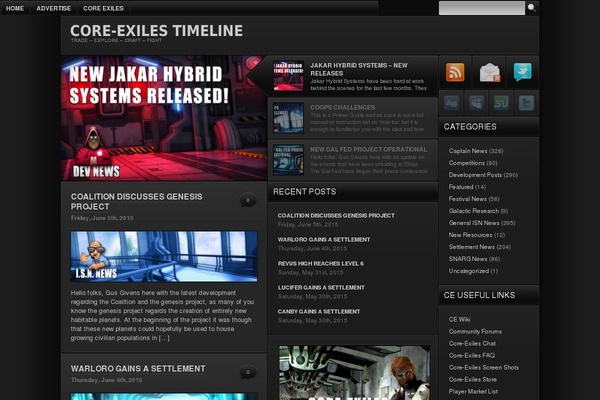Open the Twitter speech bubble icon
The height and width of the screenshot is (400, 600).
pyautogui.click(x=523, y=72)
